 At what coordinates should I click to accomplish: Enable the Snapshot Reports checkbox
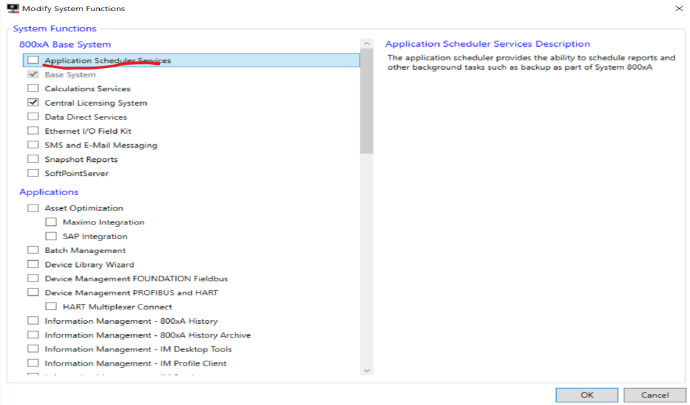coord(33,158)
